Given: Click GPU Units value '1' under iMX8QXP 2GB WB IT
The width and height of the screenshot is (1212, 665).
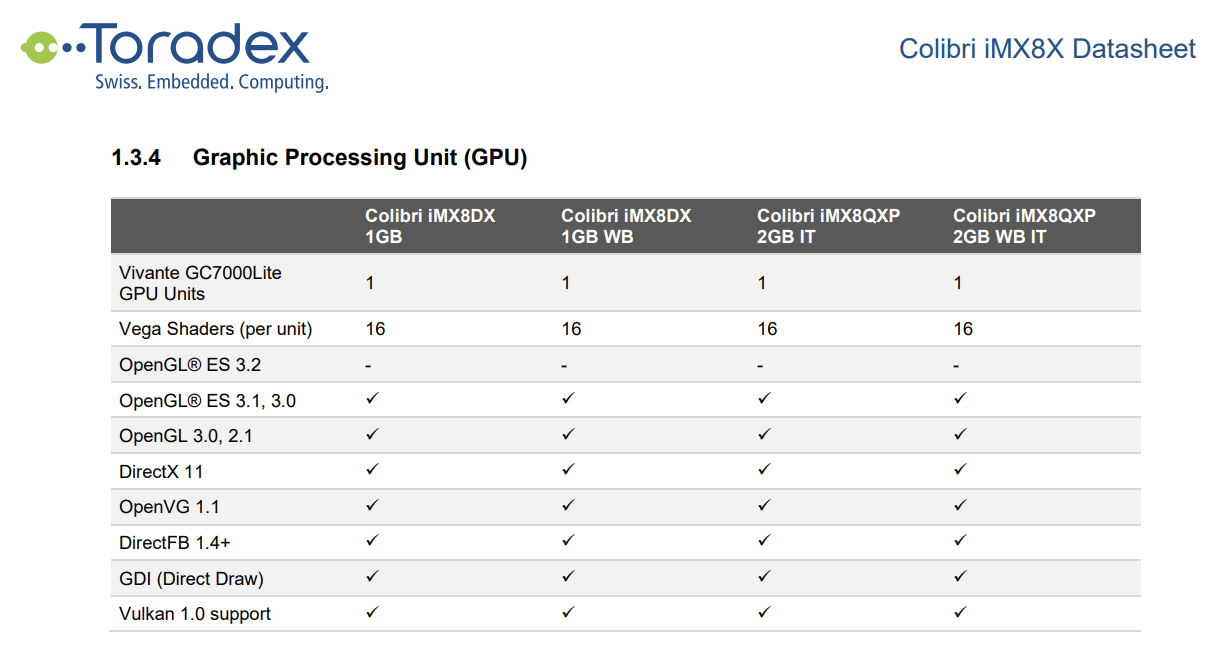Looking at the screenshot, I should tap(958, 283).
